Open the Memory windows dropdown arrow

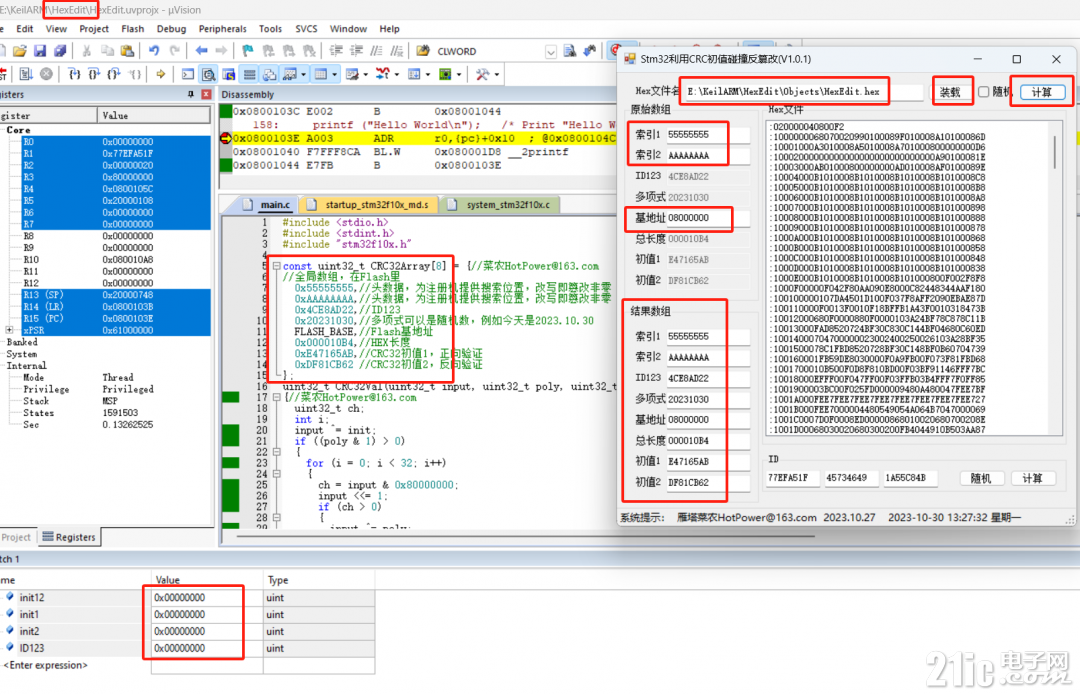pos(335,74)
